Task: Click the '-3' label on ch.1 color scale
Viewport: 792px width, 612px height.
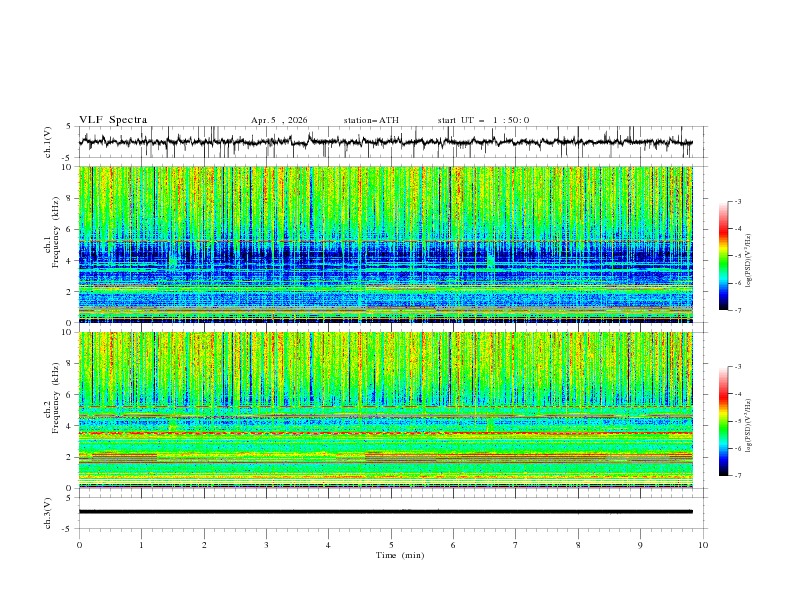Action: tap(738, 201)
